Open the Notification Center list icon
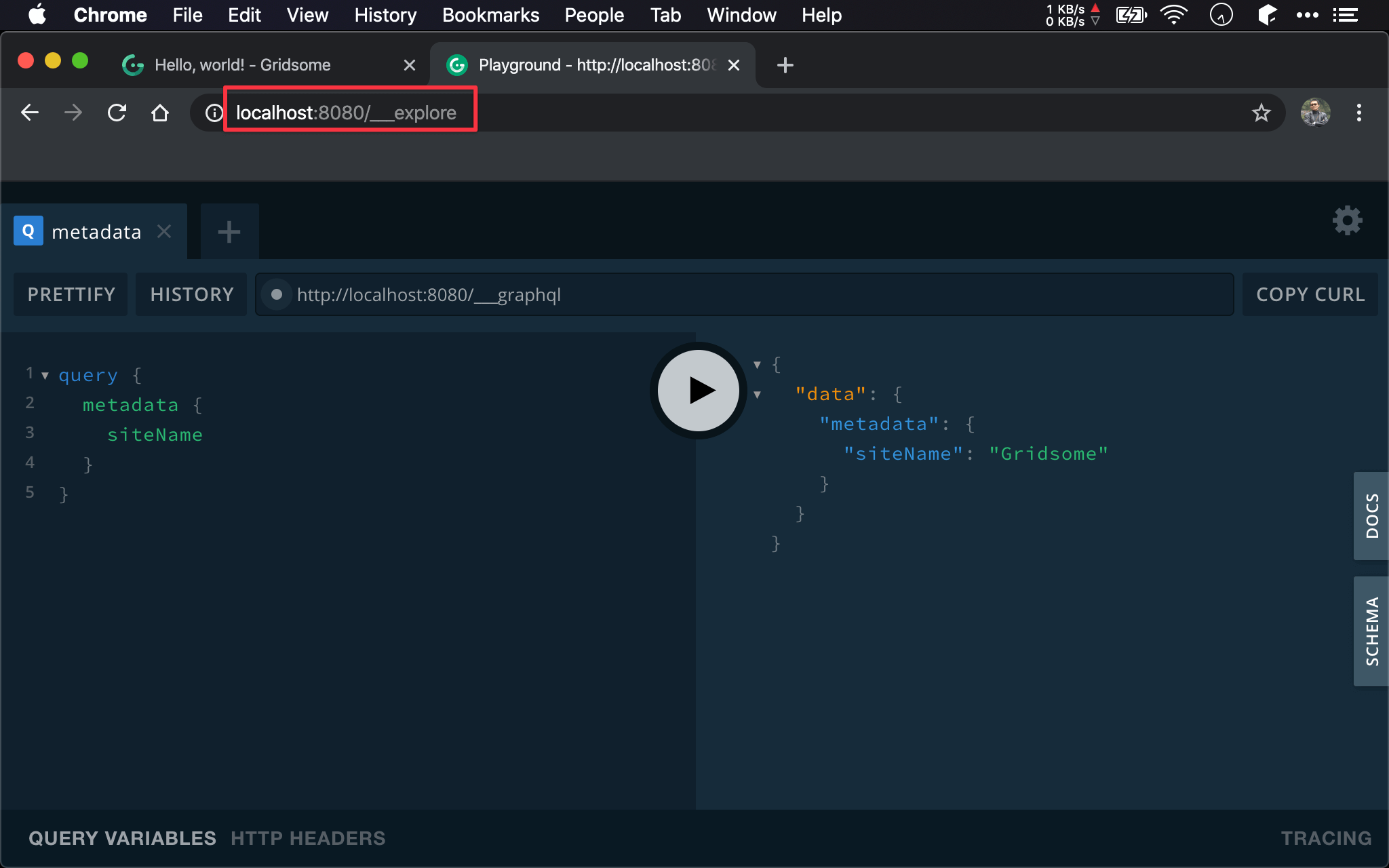The image size is (1389, 868). (x=1345, y=15)
